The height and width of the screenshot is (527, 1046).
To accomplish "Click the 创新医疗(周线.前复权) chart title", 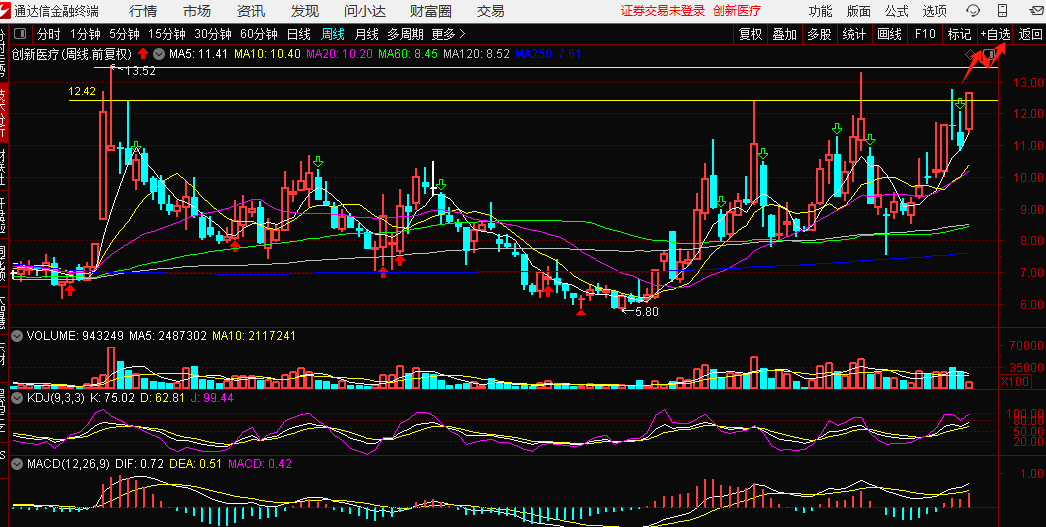I will point(73,54).
